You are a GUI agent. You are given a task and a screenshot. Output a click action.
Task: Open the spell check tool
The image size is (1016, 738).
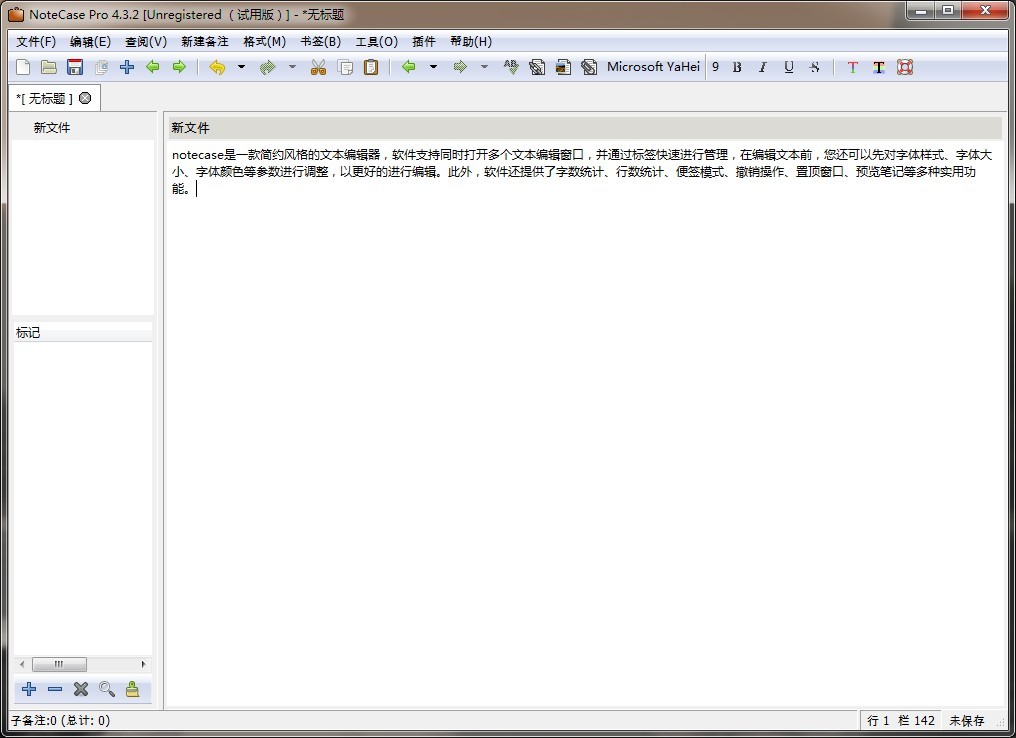(x=510, y=67)
